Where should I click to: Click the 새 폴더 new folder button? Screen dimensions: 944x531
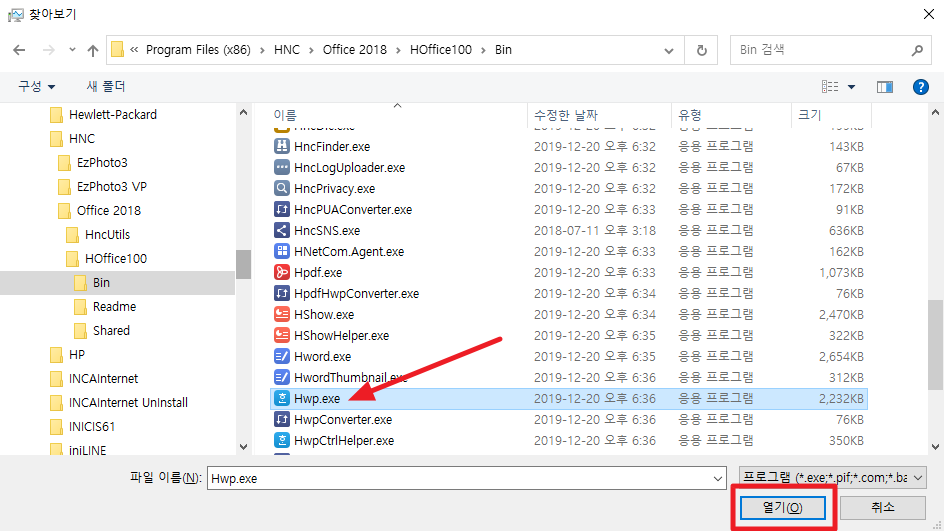106,87
